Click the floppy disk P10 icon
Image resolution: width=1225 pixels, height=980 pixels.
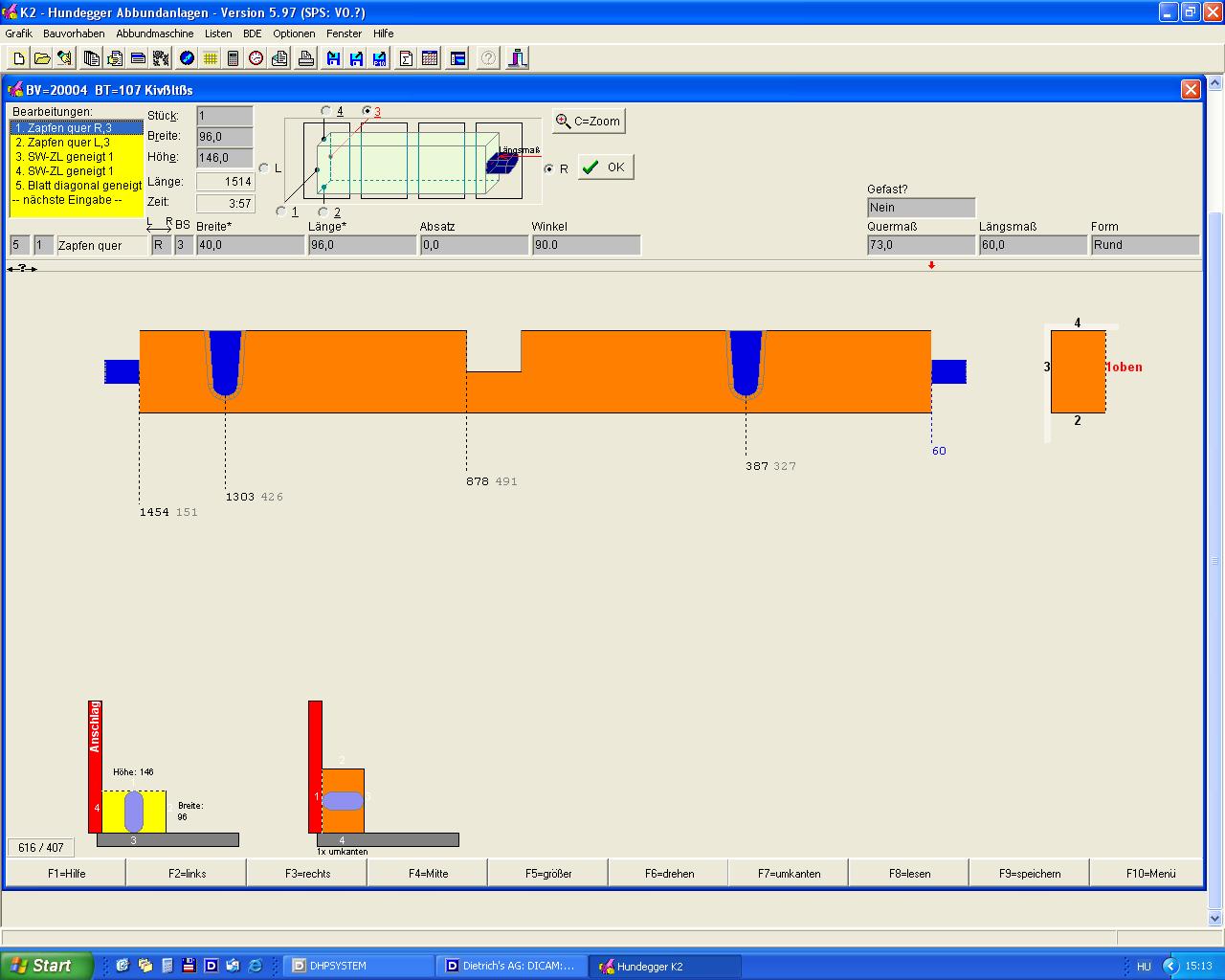(x=379, y=58)
